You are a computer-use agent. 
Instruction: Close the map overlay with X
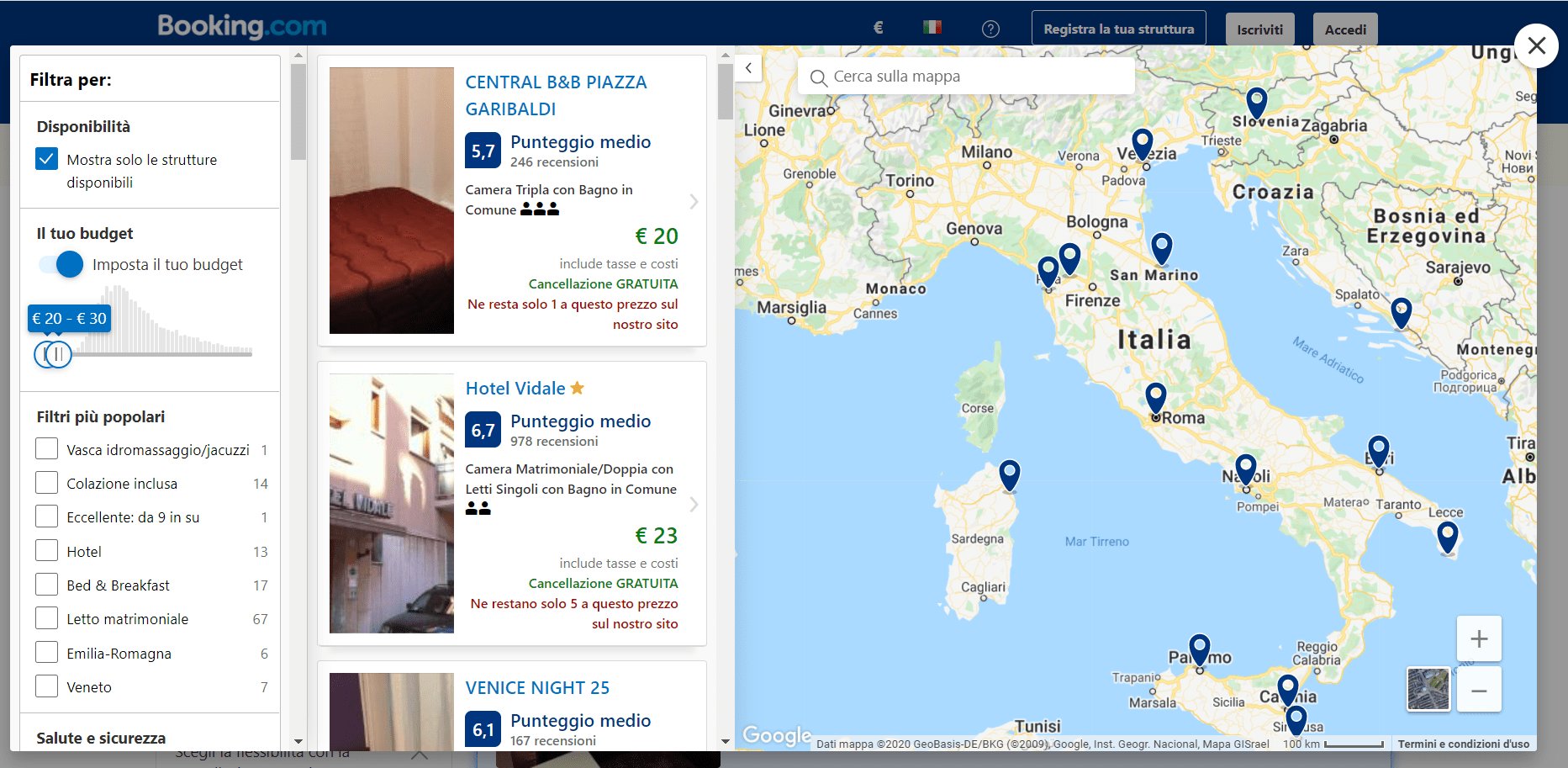pyautogui.click(x=1536, y=45)
